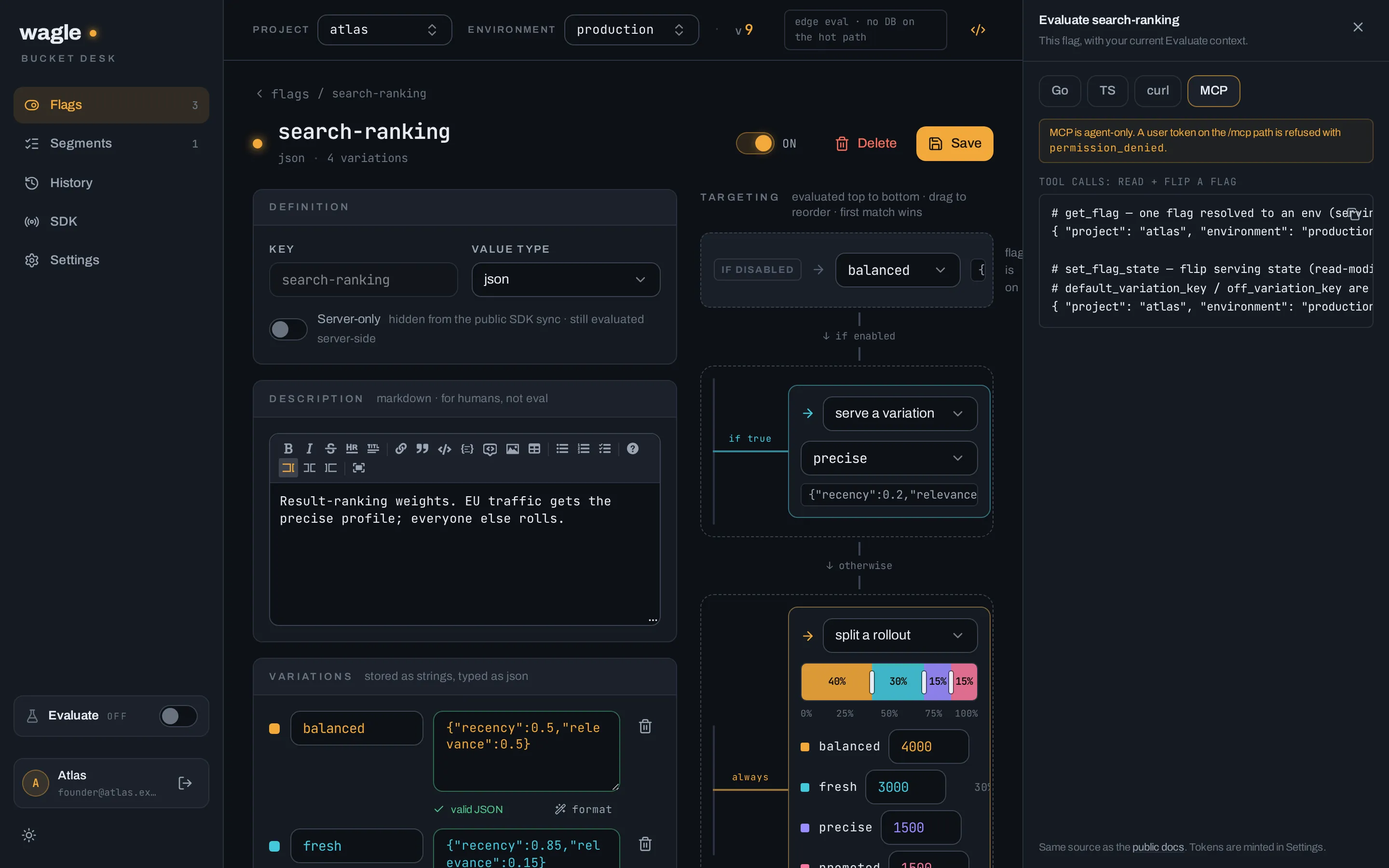Viewport: 1389px width, 868px height.
Task: Turn off the search-ranking ON toggle
Action: click(755, 143)
